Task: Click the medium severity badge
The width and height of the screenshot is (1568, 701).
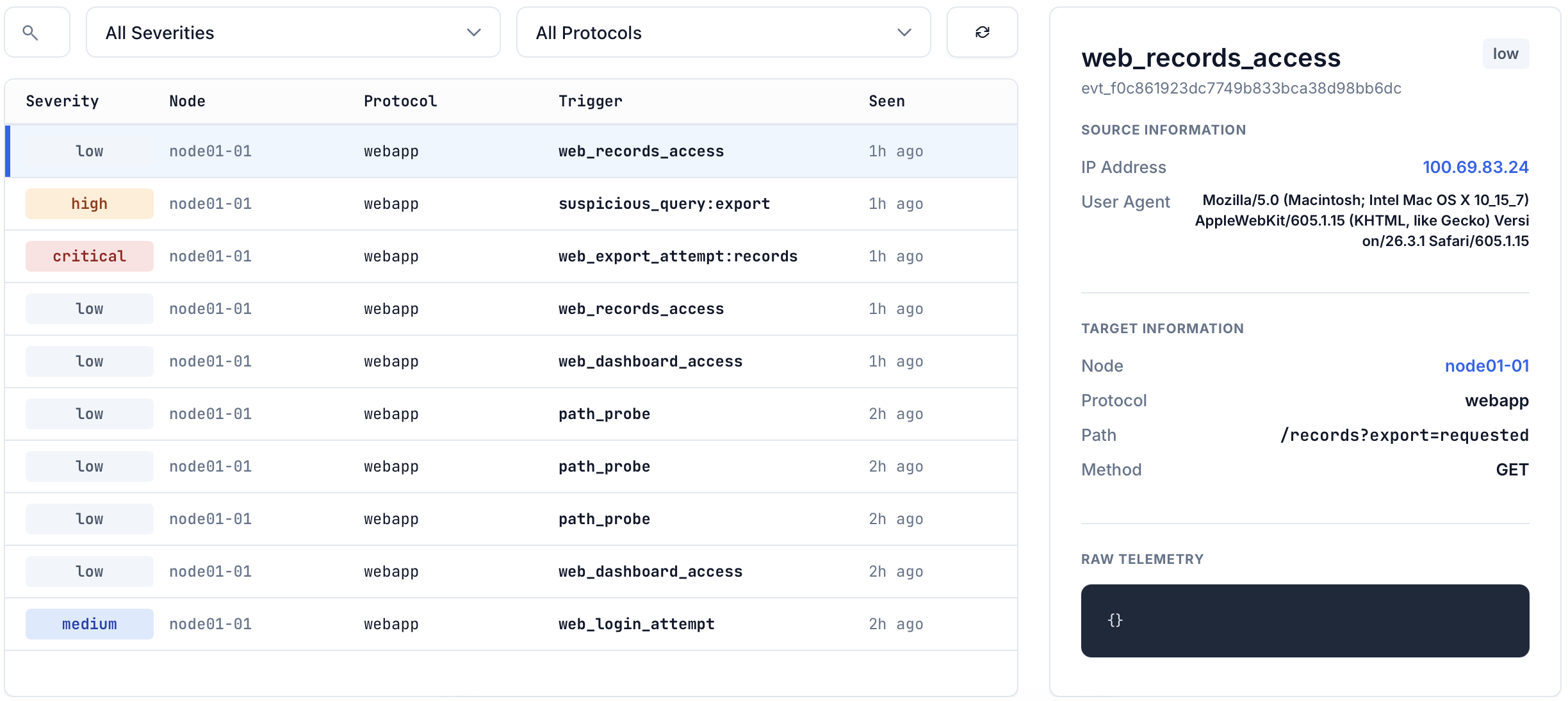Action: (x=90, y=624)
